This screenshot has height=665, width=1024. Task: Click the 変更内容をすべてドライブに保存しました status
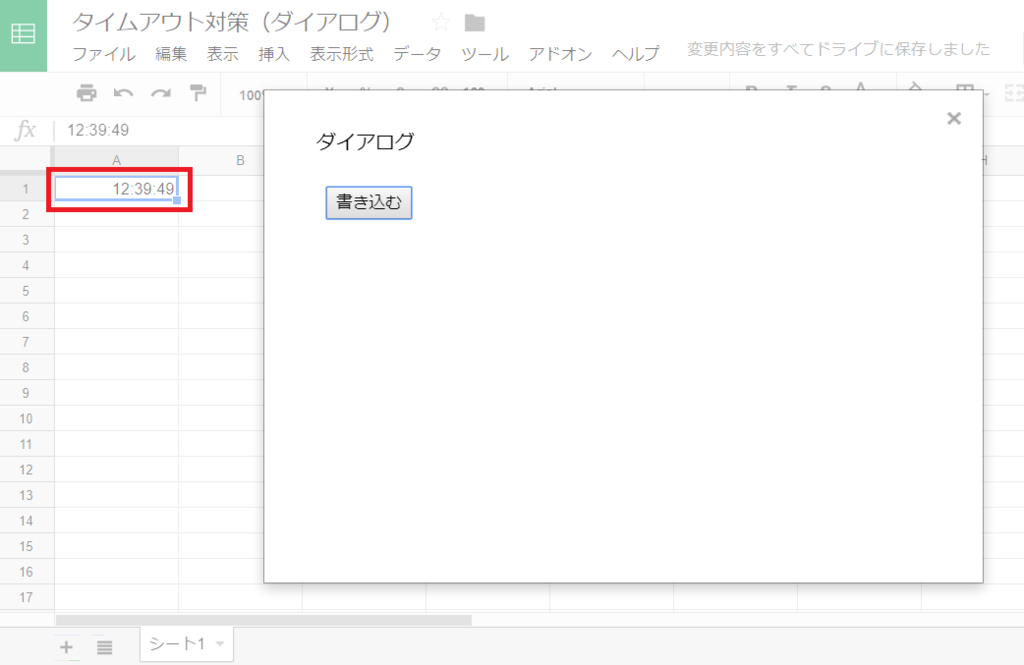(x=839, y=49)
